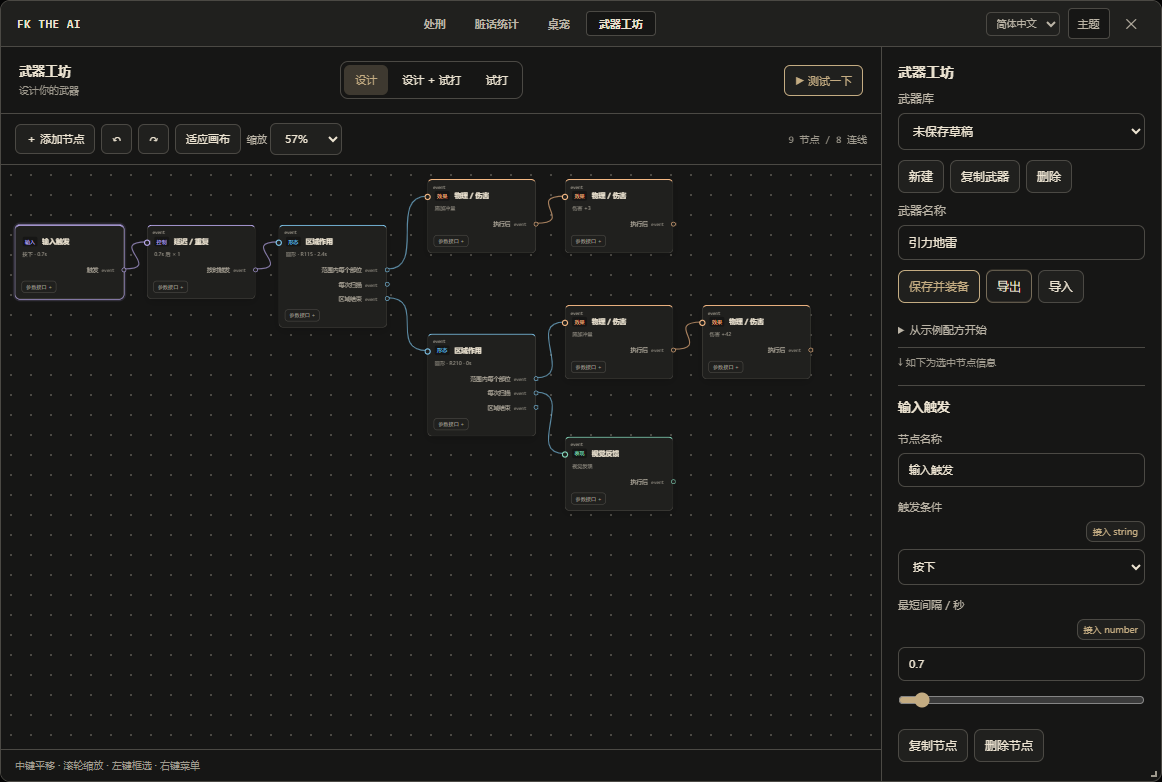This screenshot has width=1162, height=782.
Task: Click the 输入 badge on 输入触发 node
Action: (30, 242)
